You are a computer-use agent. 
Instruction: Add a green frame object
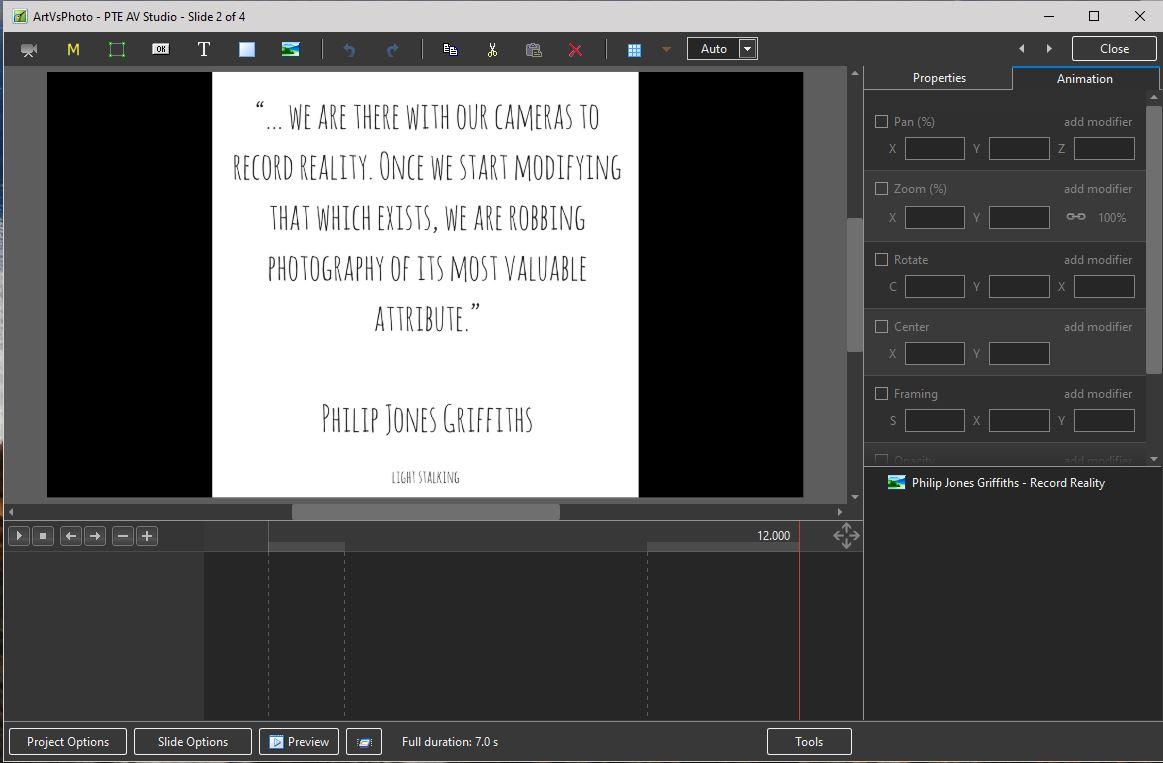pos(117,49)
